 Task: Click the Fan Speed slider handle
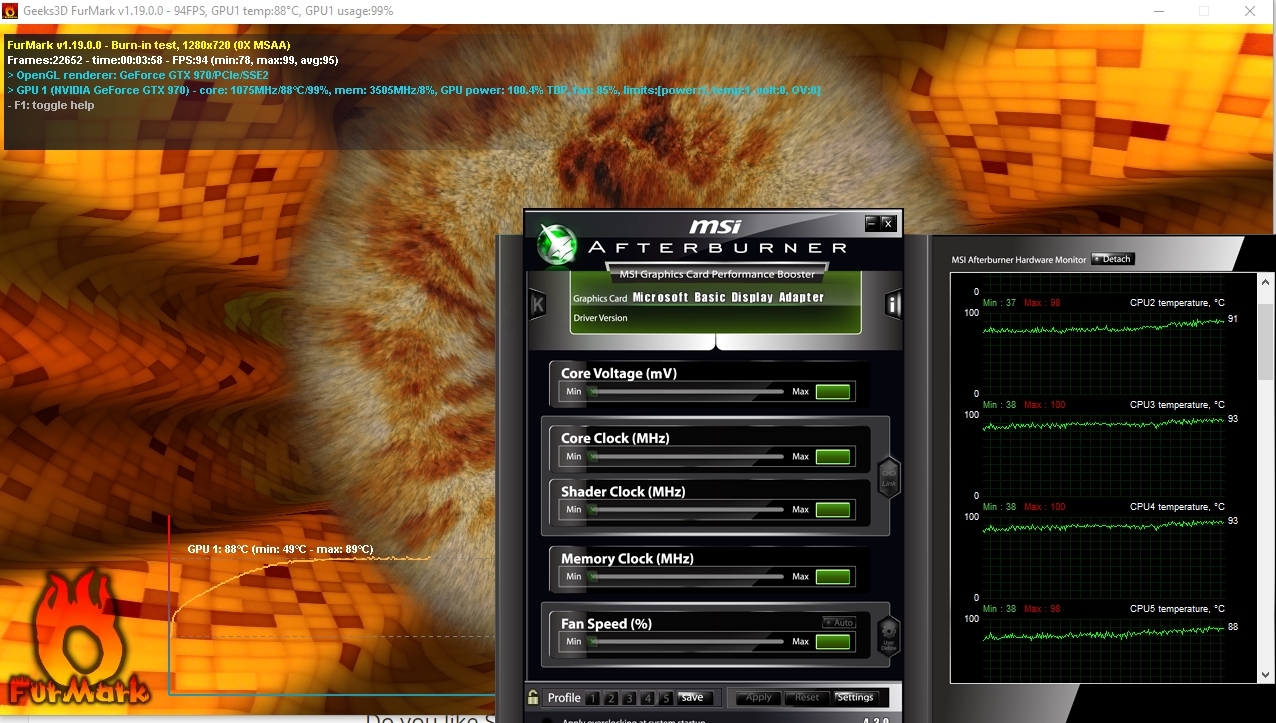pos(593,641)
